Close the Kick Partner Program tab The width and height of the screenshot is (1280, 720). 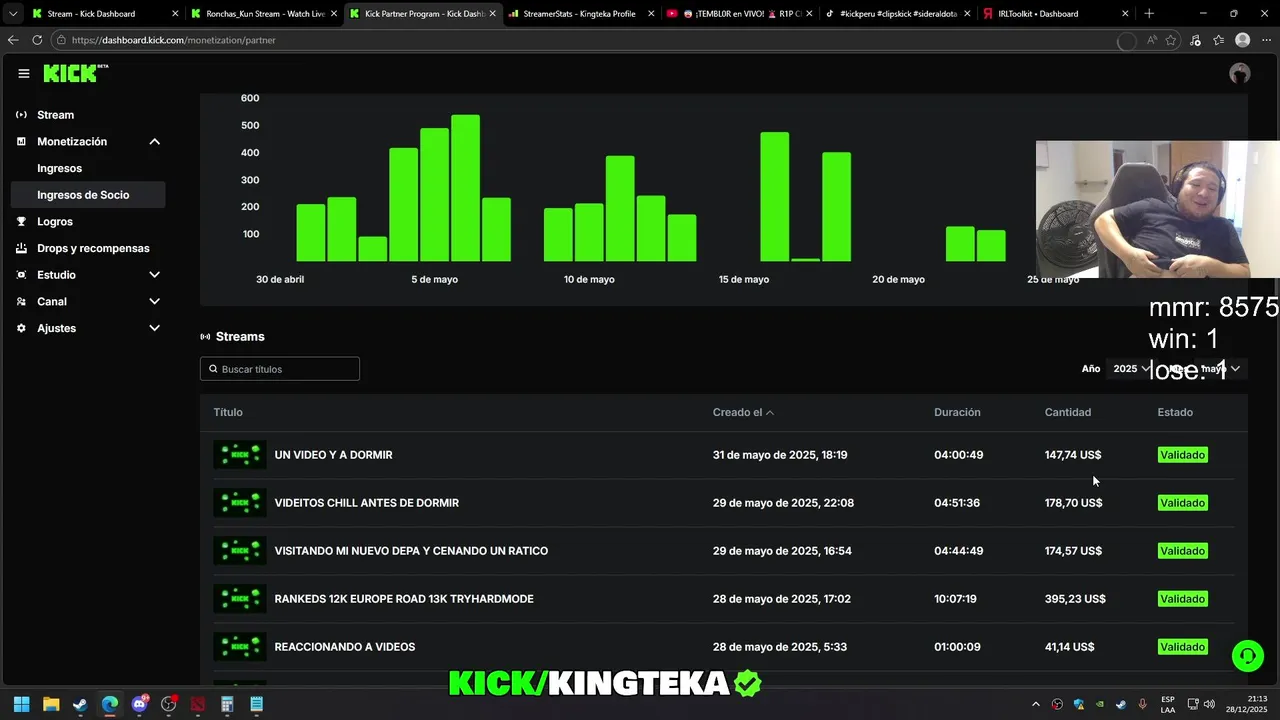click(x=492, y=14)
